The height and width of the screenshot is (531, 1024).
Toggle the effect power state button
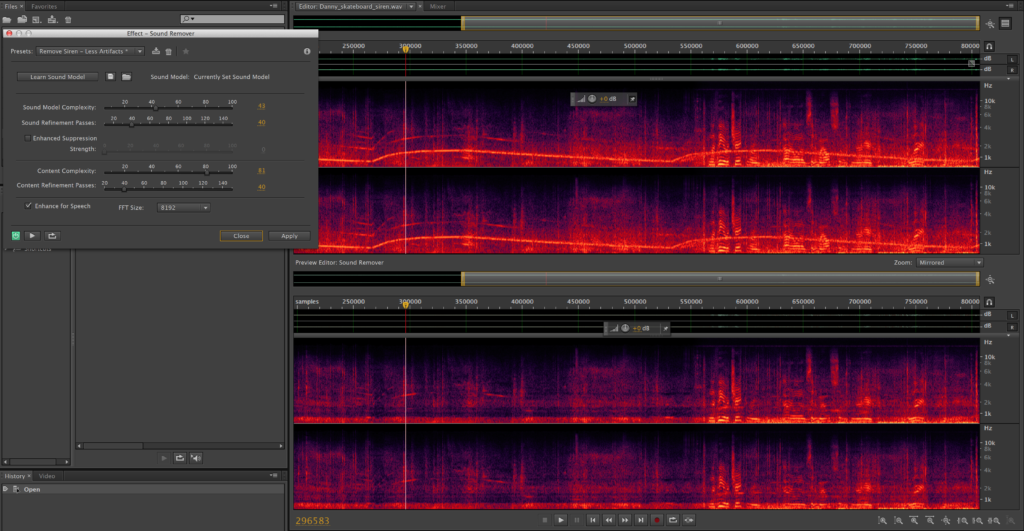point(16,236)
